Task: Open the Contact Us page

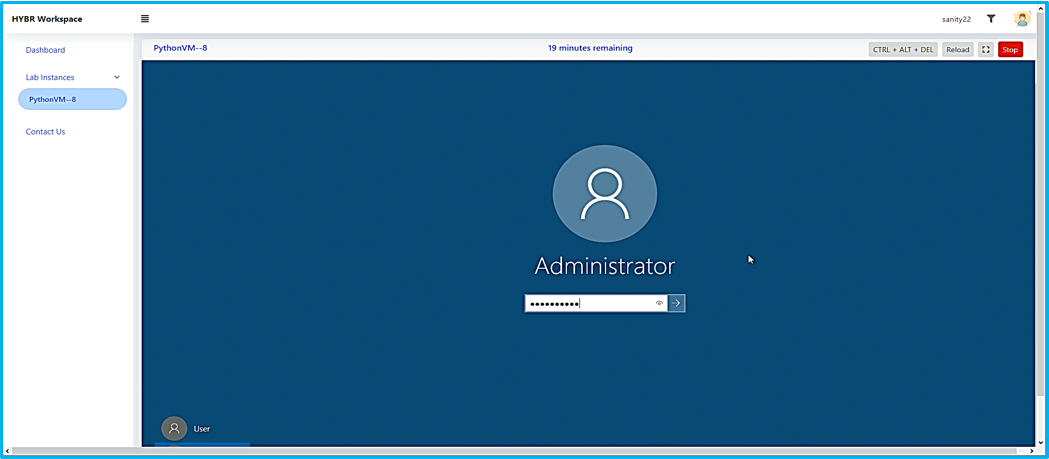Action: [45, 132]
